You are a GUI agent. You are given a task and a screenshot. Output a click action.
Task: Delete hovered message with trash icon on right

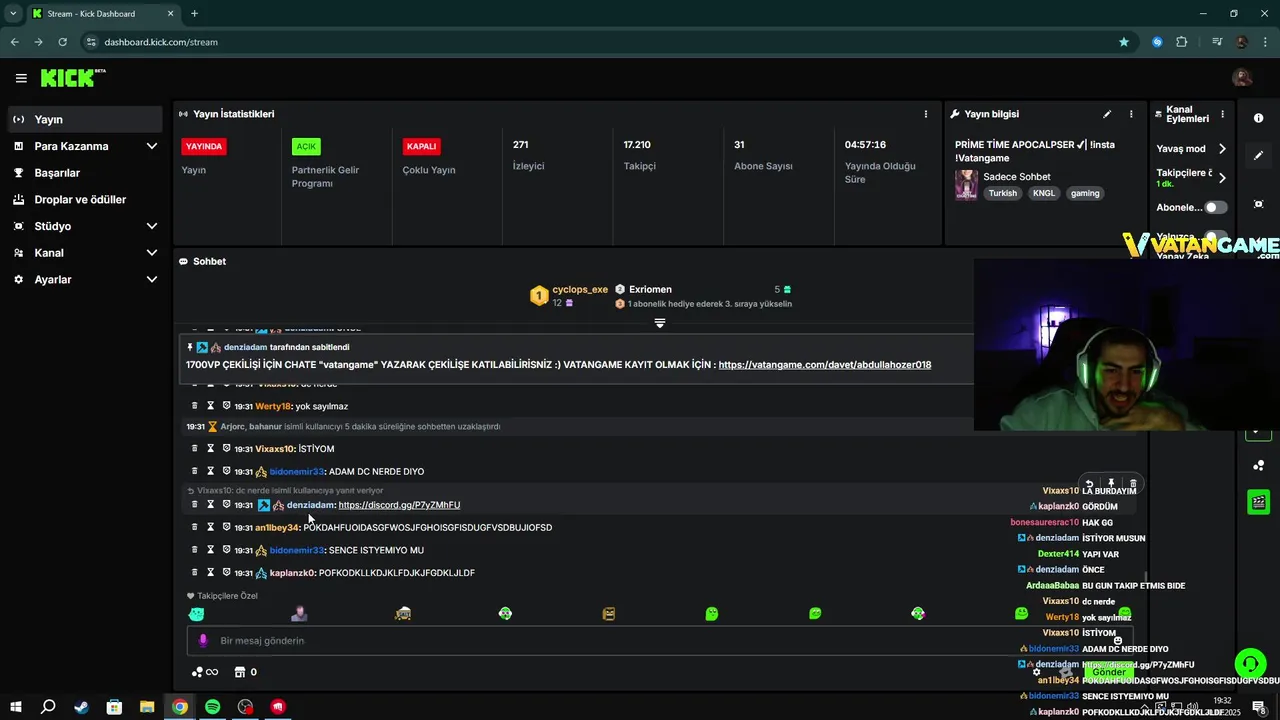(1133, 484)
